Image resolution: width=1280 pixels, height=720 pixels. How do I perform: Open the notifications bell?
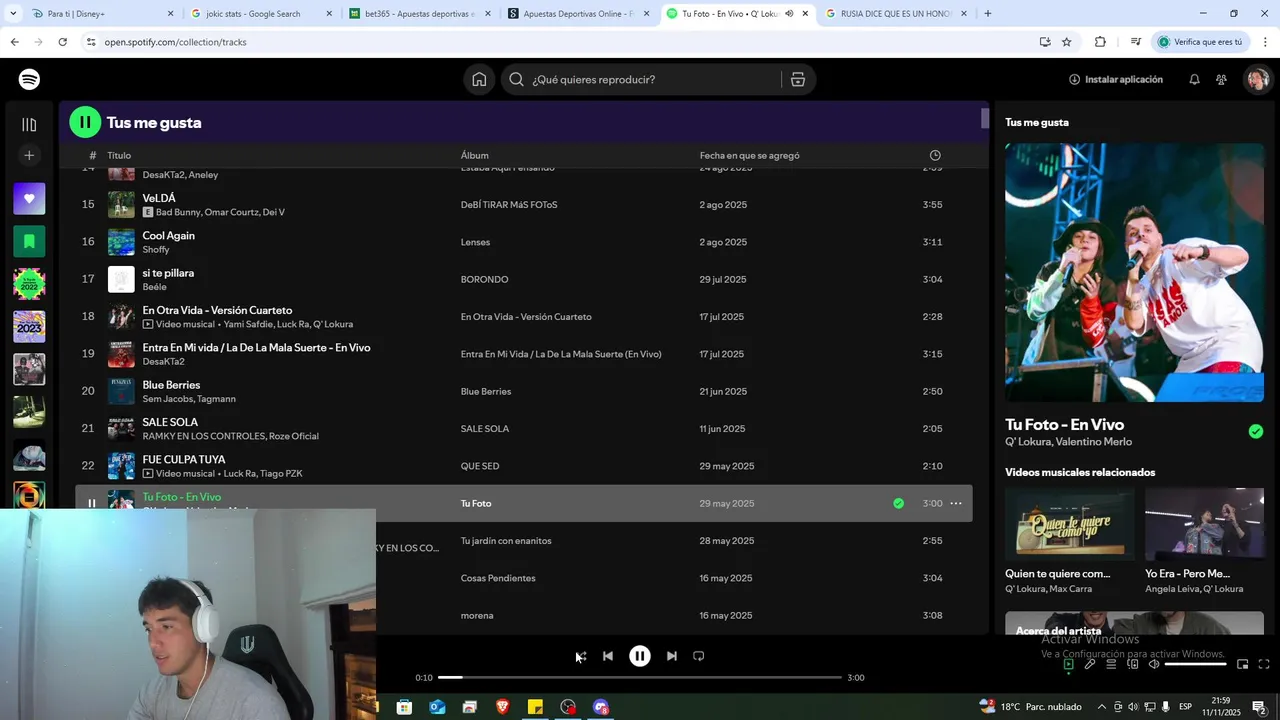tap(1194, 79)
